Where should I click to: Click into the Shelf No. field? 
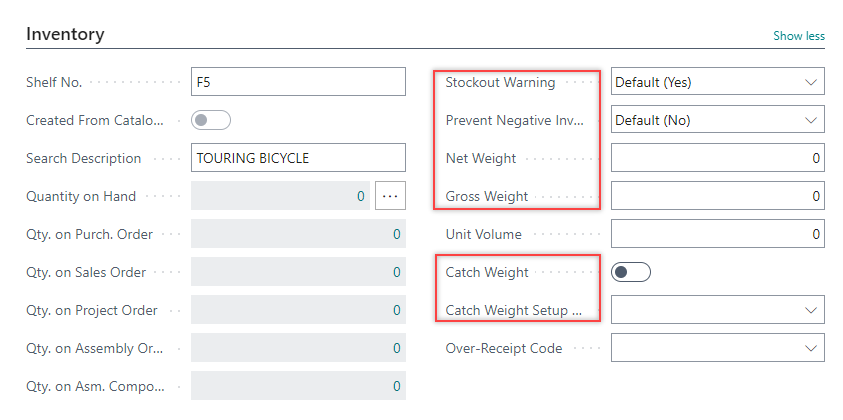tap(297, 82)
